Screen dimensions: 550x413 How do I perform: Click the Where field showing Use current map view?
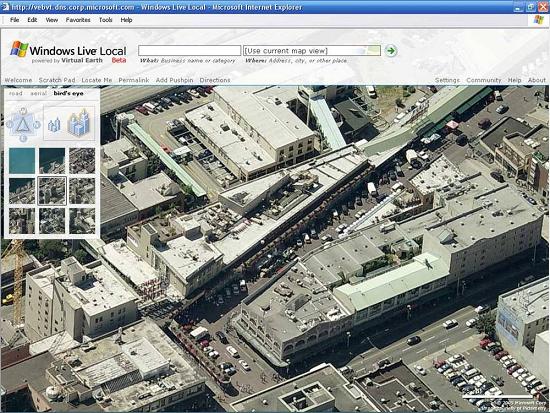pos(312,51)
